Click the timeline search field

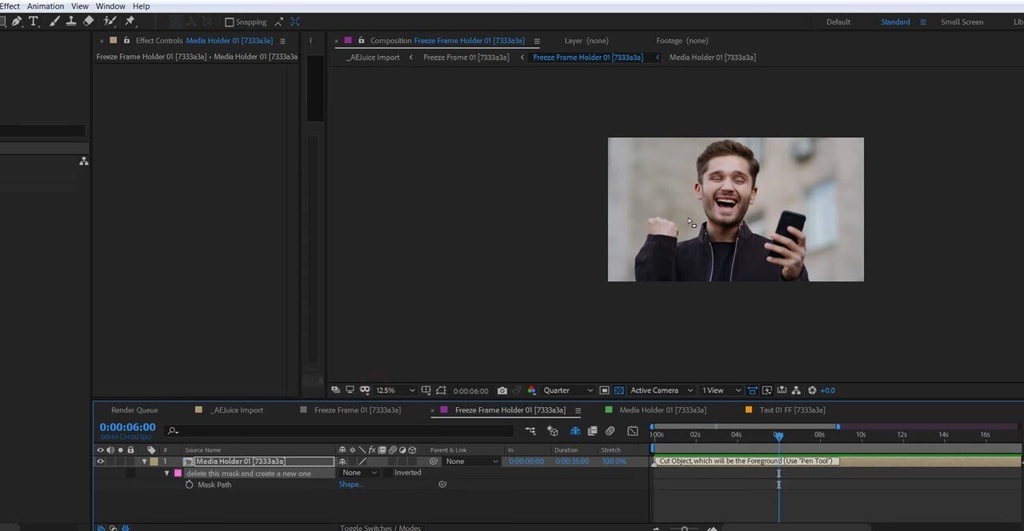(340, 430)
